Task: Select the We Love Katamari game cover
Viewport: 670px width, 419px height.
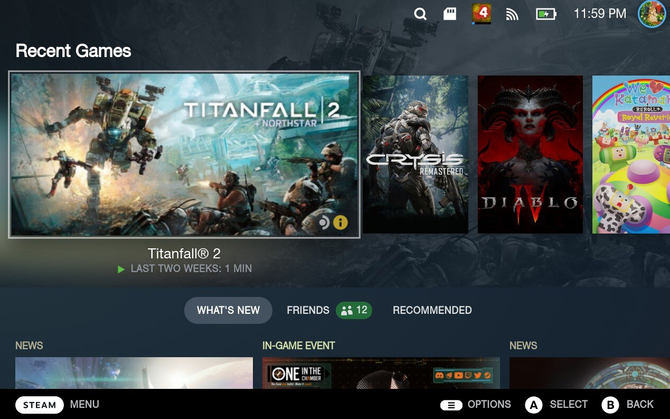Action: point(631,155)
